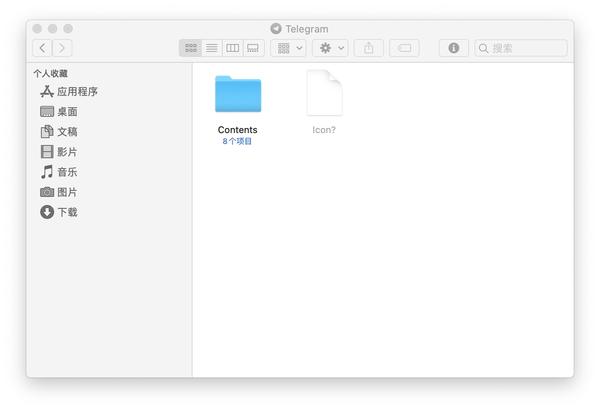Click into the 搜索 search field
Viewport: 600px width, 410px height.
click(x=521, y=48)
